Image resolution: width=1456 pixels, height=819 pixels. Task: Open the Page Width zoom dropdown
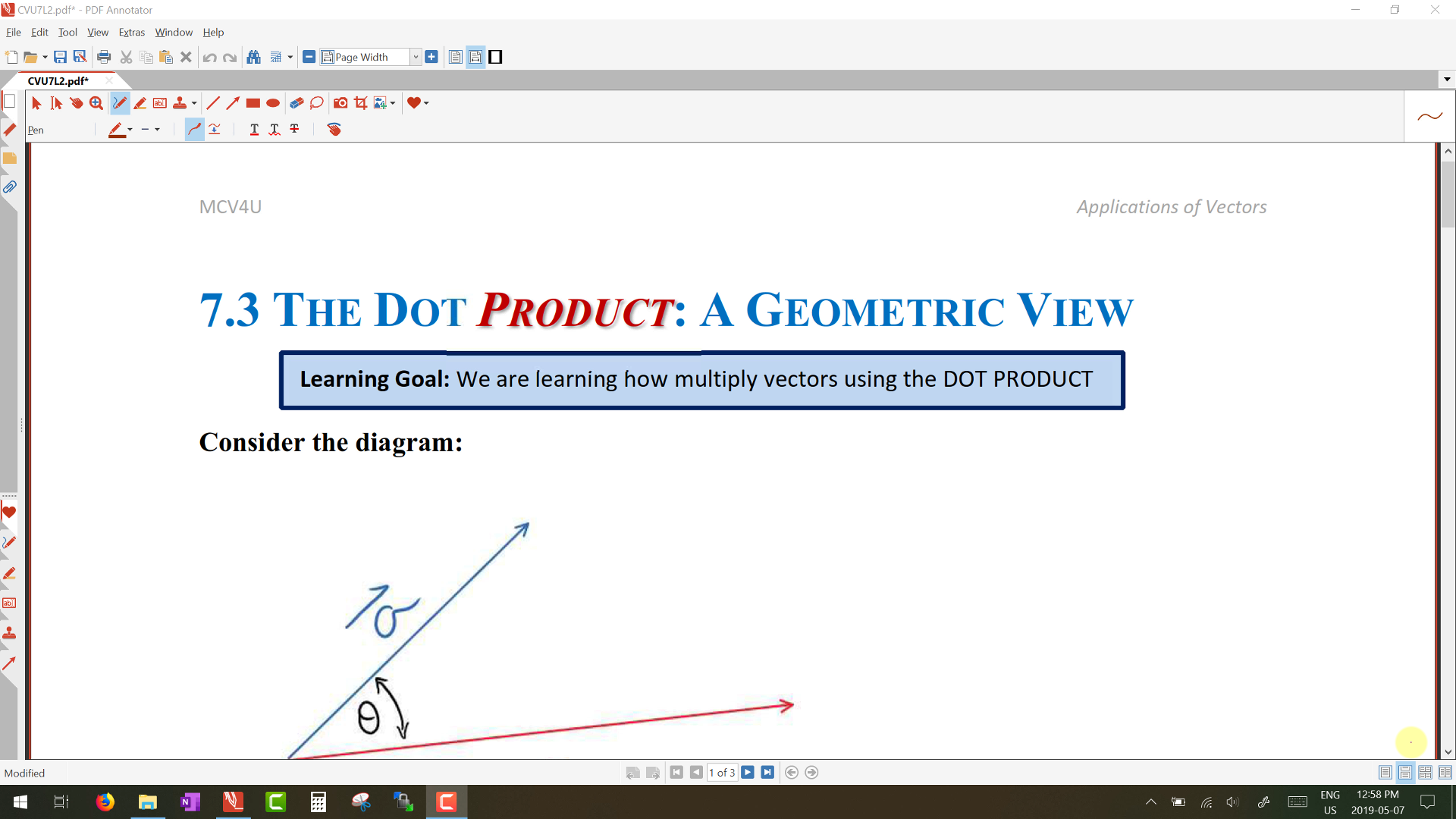coord(416,57)
